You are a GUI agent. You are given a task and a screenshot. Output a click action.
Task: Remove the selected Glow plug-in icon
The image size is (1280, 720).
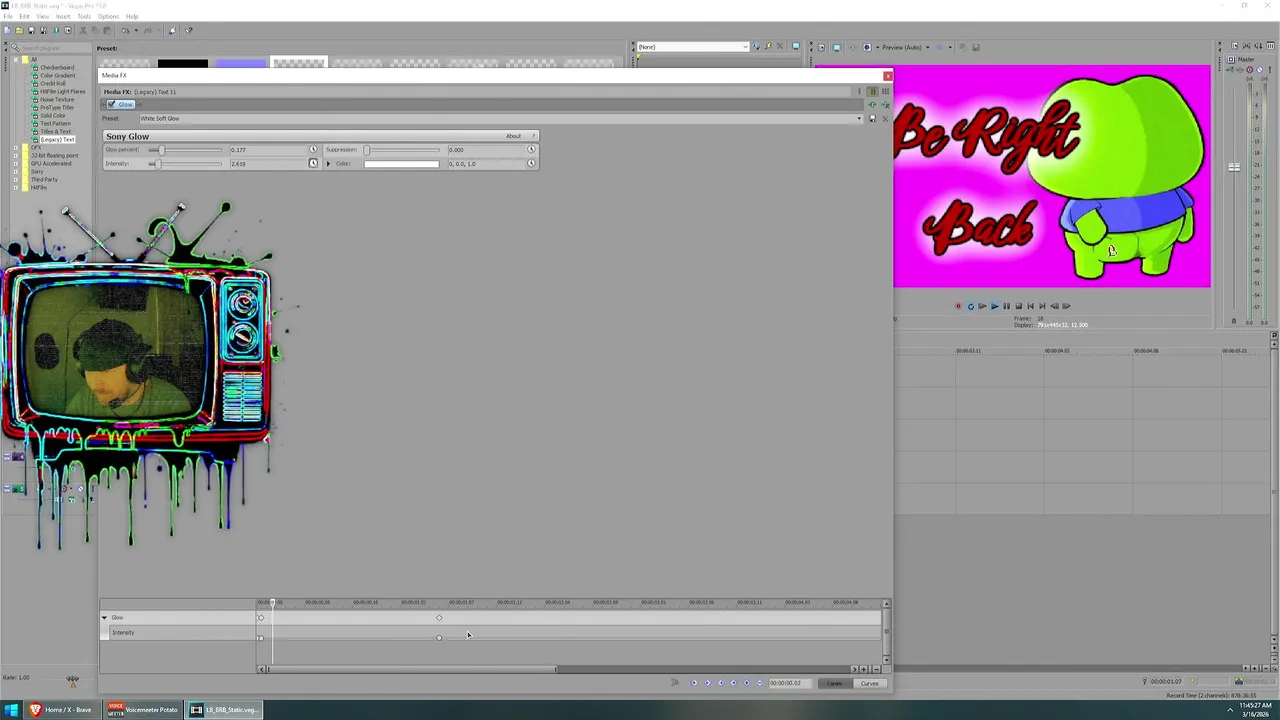coord(886,104)
